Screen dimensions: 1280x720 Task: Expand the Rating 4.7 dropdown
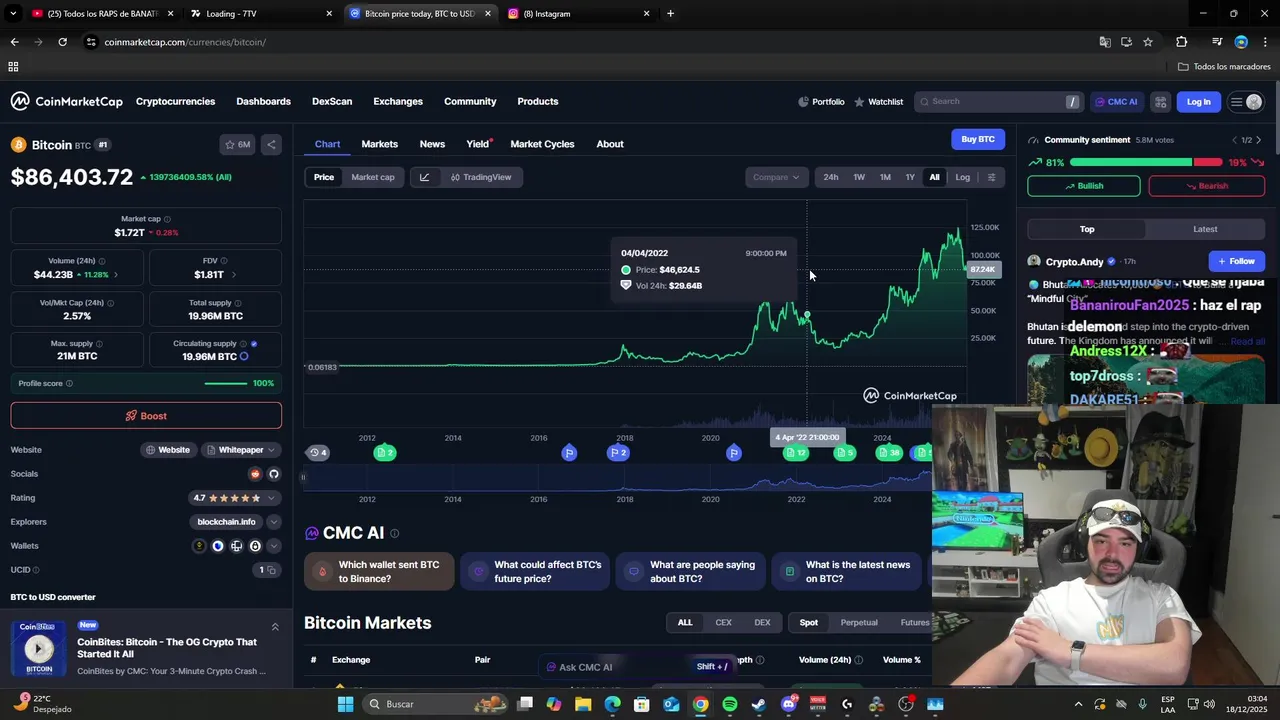coord(271,498)
